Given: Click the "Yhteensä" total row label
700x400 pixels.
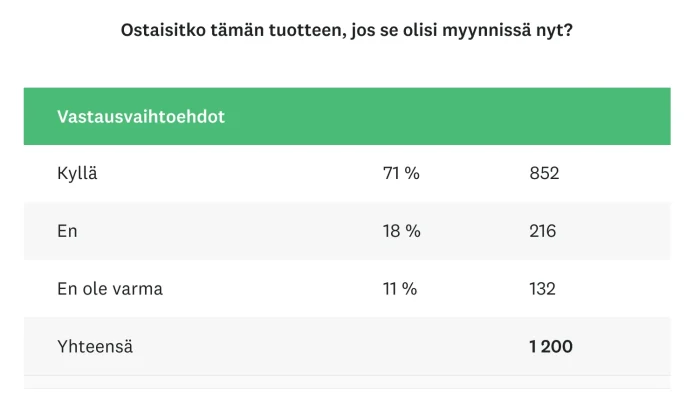Looking at the screenshot, I should click(x=95, y=347).
